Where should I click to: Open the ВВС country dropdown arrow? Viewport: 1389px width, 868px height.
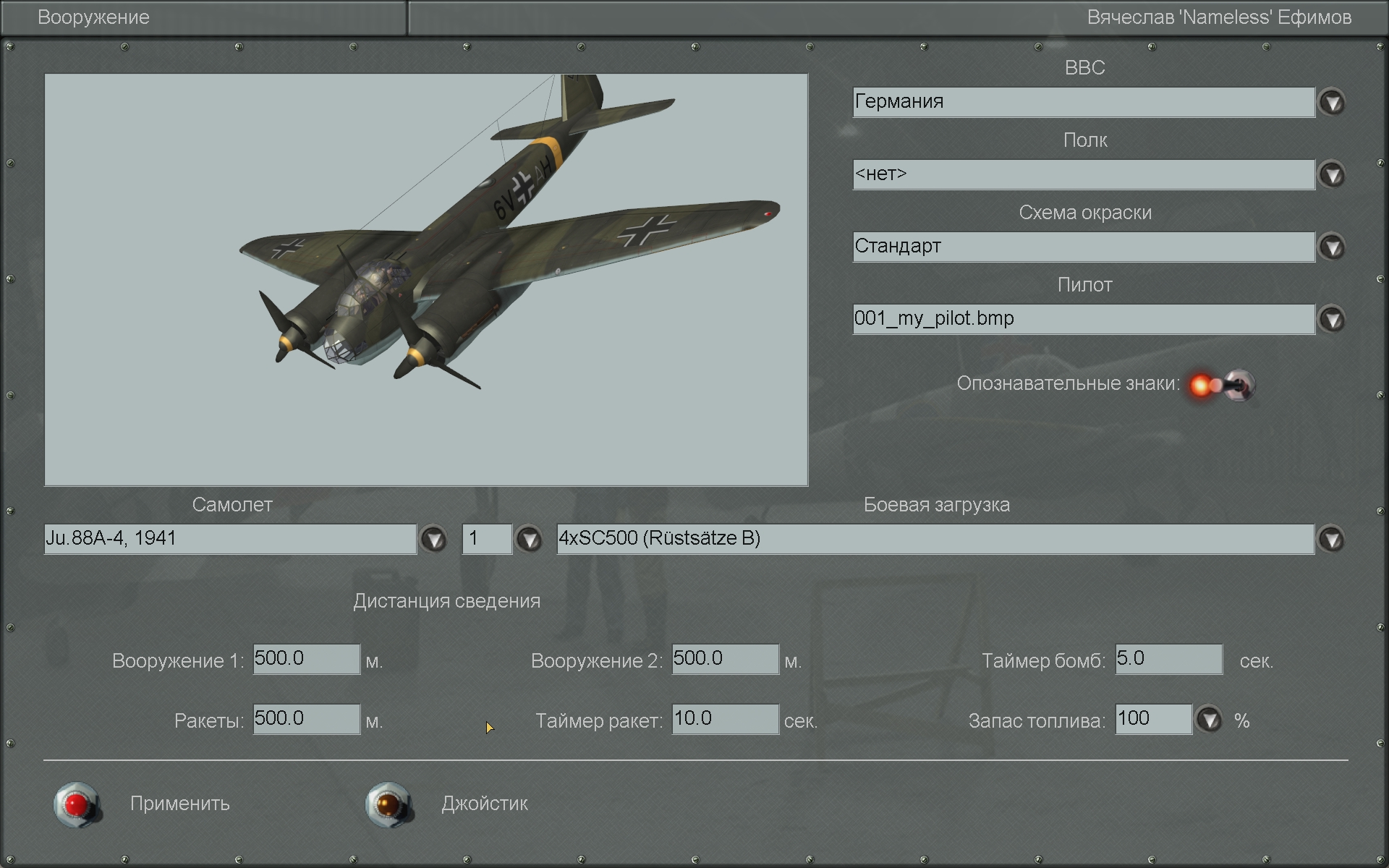(x=1332, y=103)
